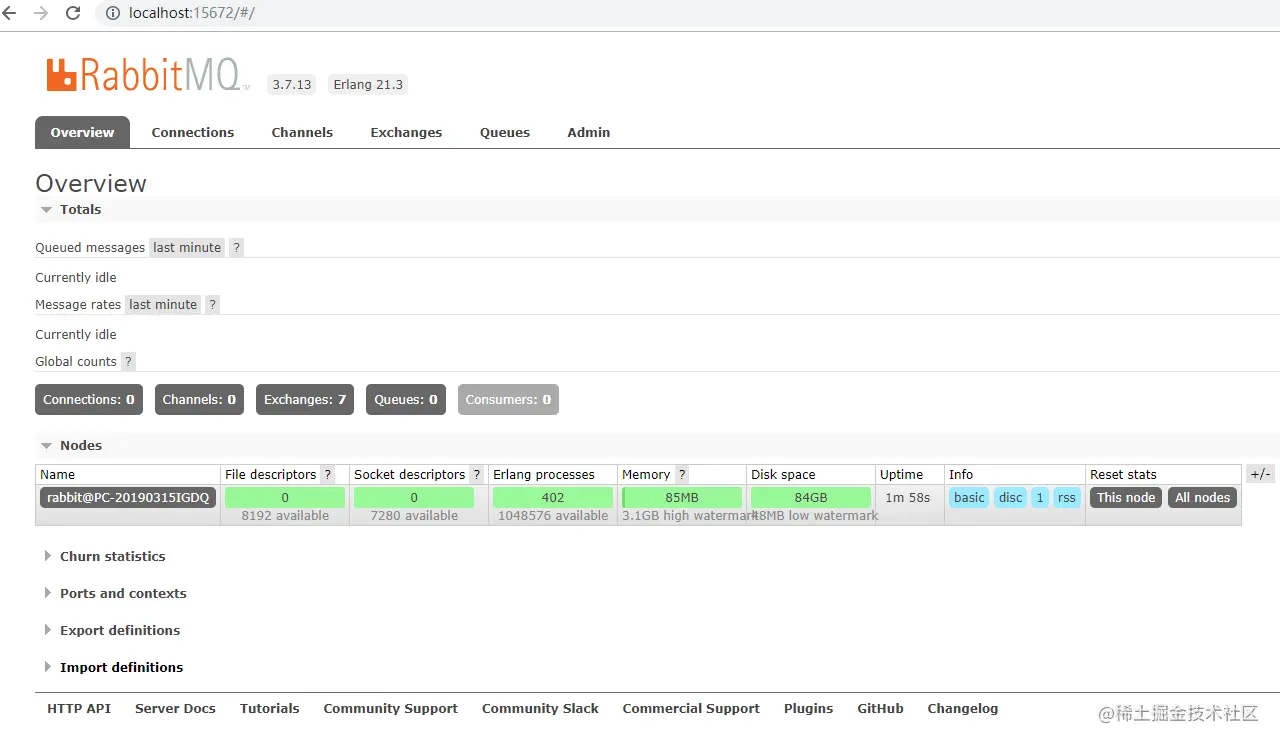Switch to the Queues tab
Screen dimensions: 1280x745
505,133
